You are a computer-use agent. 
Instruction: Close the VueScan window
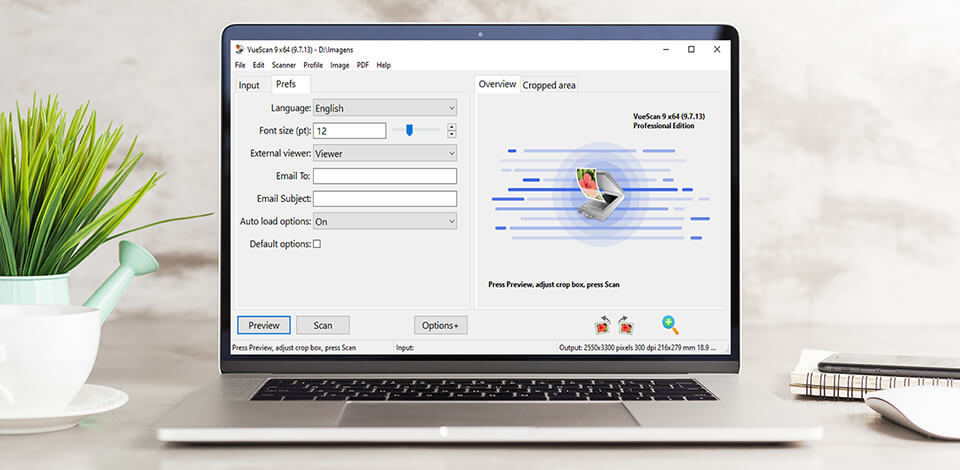pyautogui.click(x=717, y=50)
